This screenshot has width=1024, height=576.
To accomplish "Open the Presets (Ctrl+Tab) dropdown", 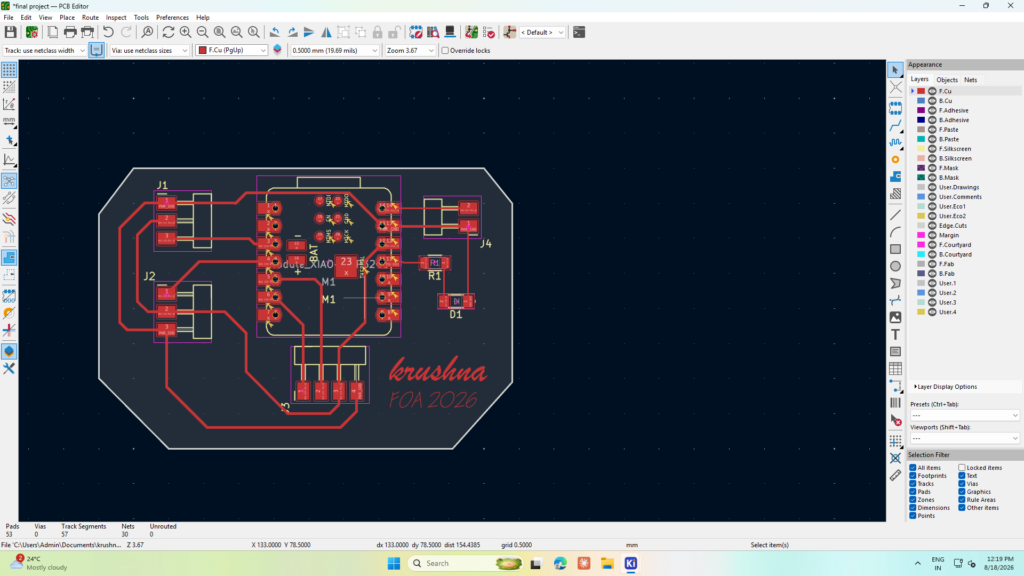I will (x=965, y=415).
